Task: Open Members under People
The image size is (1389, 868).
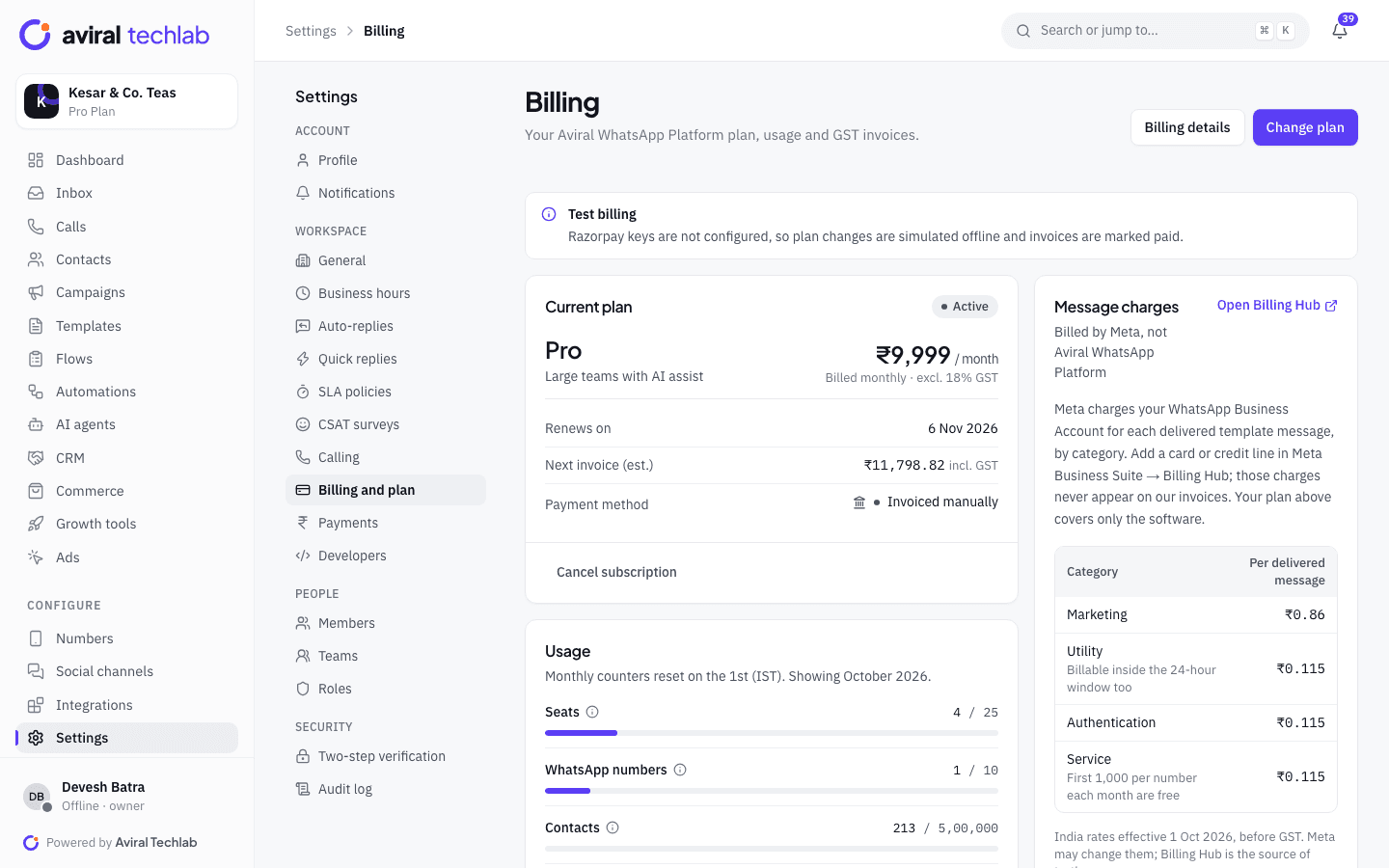Action: click(386, 623)
